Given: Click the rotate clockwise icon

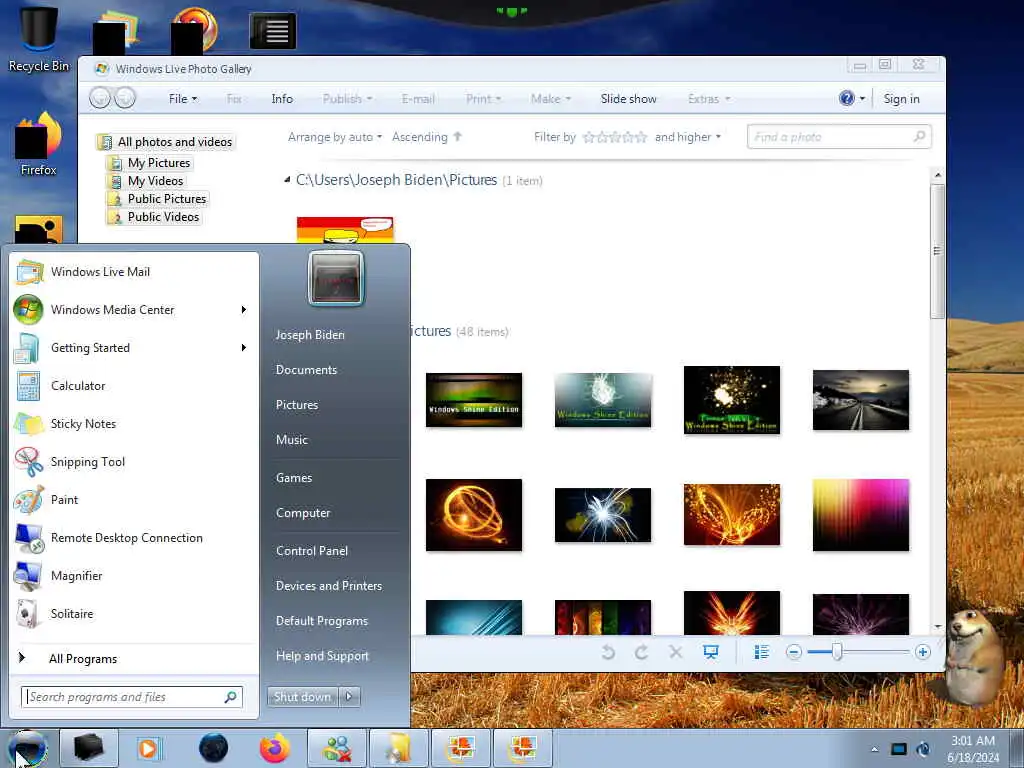Looking at the screenshot, I should [641, 652].
